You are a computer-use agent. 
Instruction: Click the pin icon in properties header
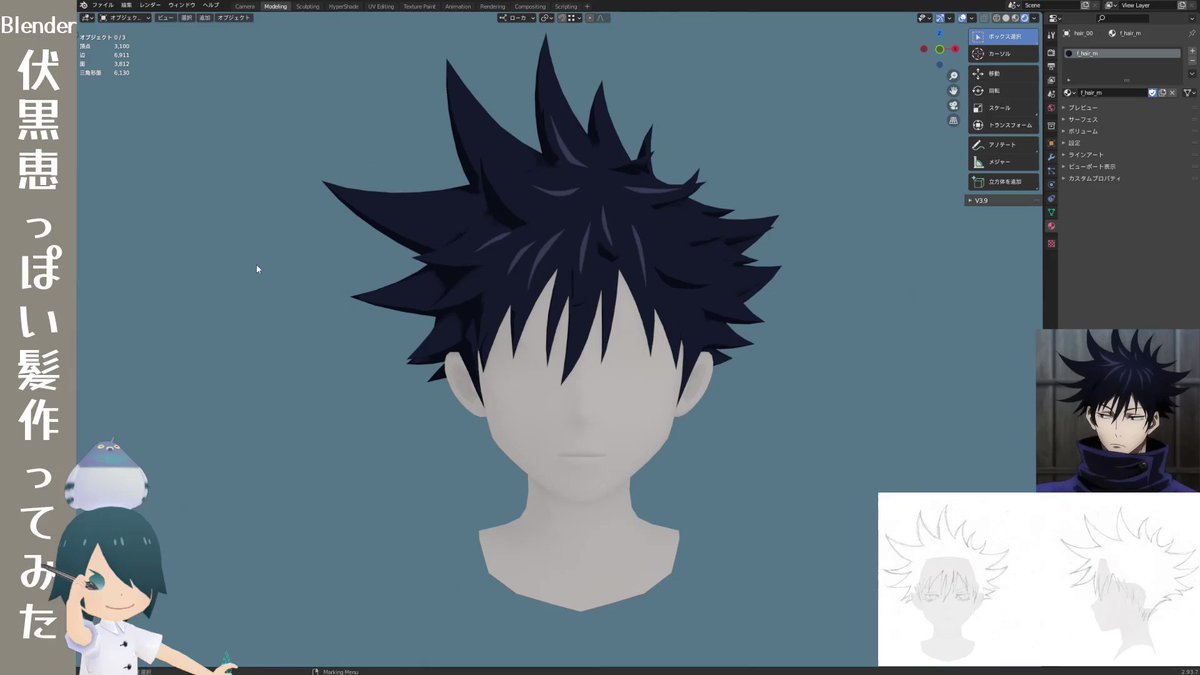[1191, 33]
